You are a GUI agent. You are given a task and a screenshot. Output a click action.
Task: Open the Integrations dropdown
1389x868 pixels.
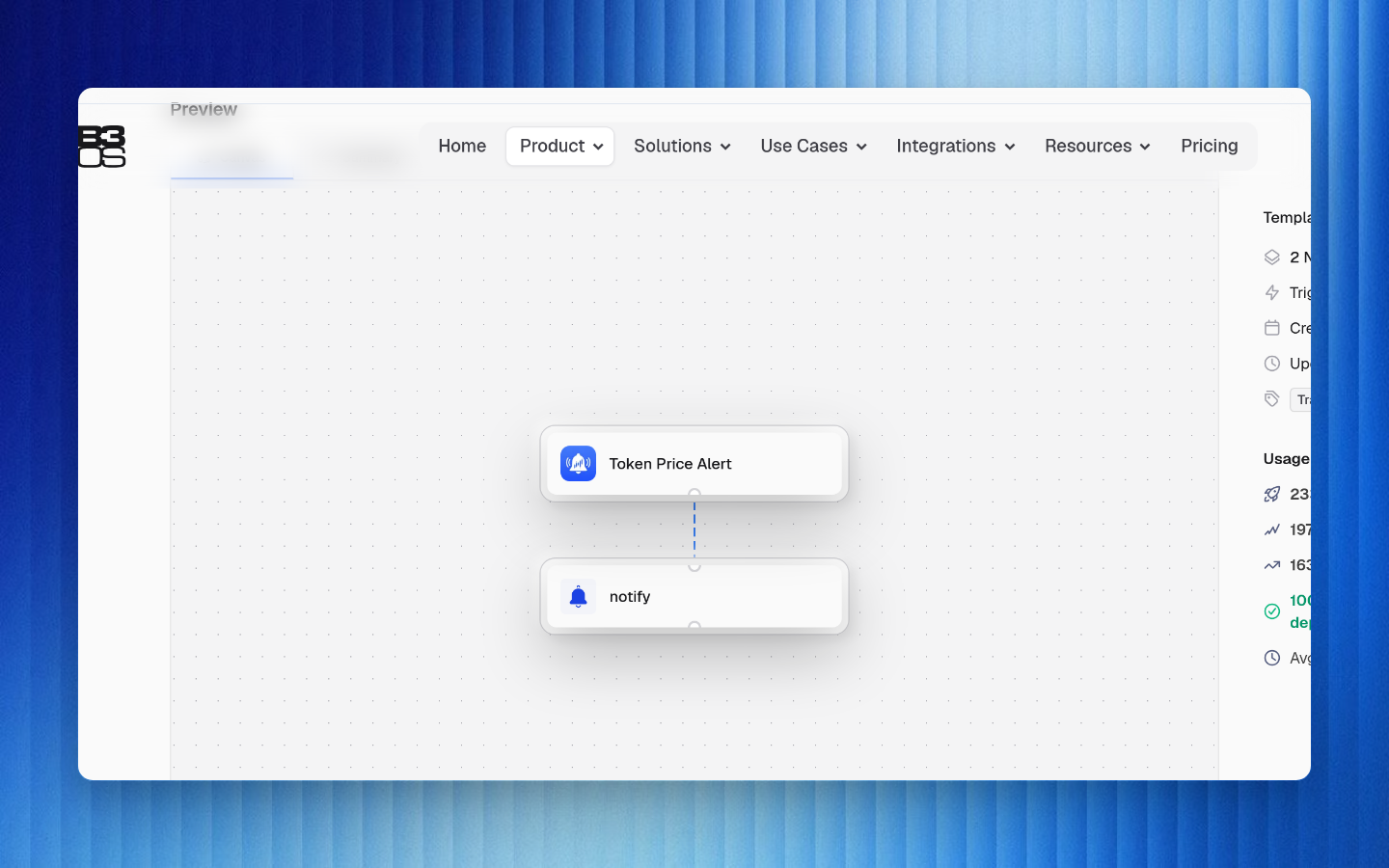(x=955, y=147)
